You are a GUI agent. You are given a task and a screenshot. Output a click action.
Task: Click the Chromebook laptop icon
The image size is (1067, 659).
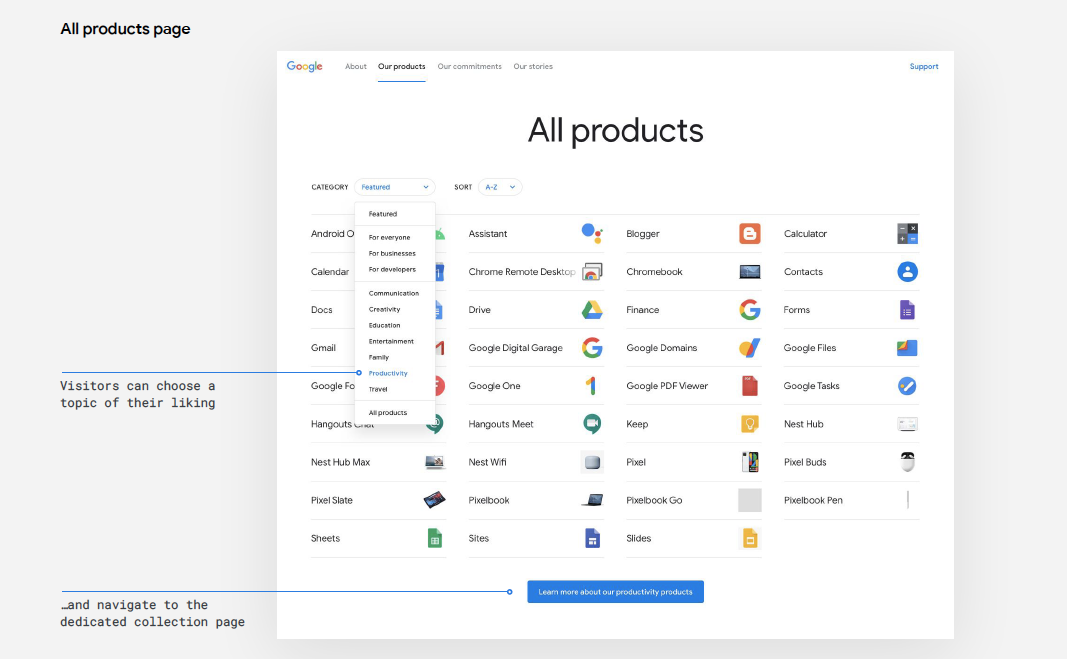pyautogui.click(x=750, y=272)
